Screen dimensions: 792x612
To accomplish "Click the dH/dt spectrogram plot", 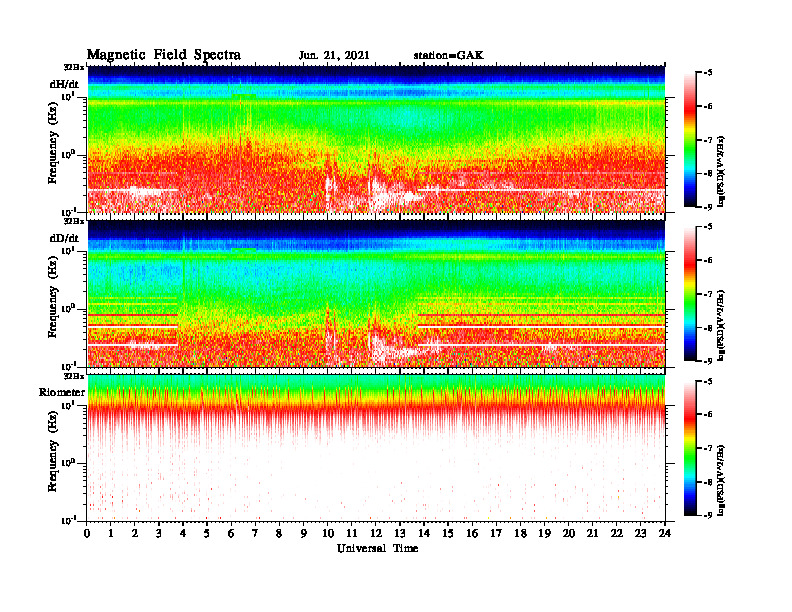I will 376,139.
